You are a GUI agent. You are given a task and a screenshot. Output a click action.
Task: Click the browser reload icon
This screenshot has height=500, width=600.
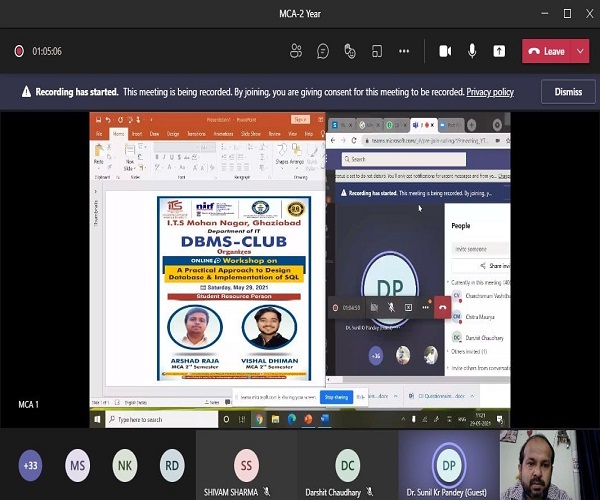(354, 140)
